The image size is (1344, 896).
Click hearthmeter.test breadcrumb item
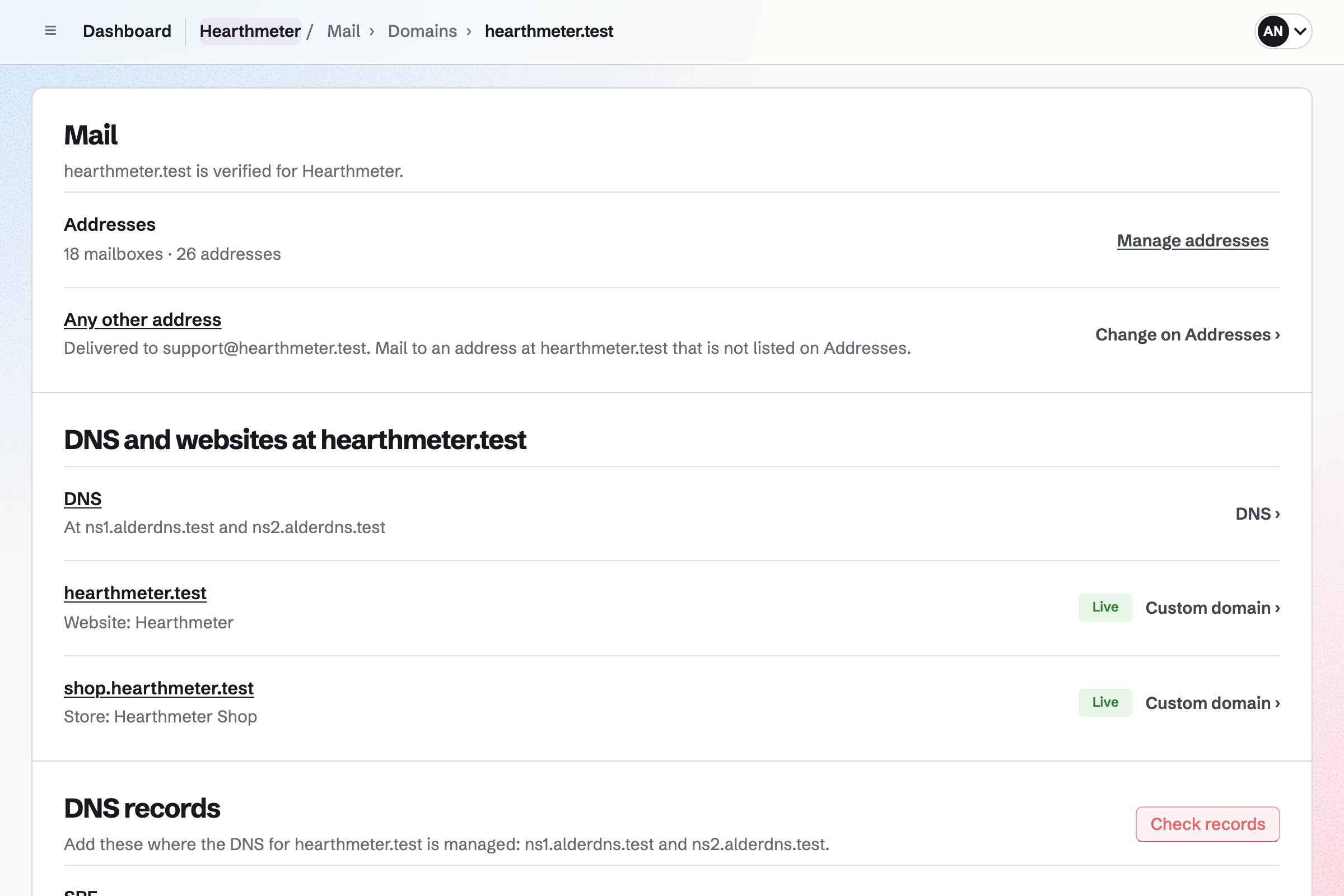[549, 31]
